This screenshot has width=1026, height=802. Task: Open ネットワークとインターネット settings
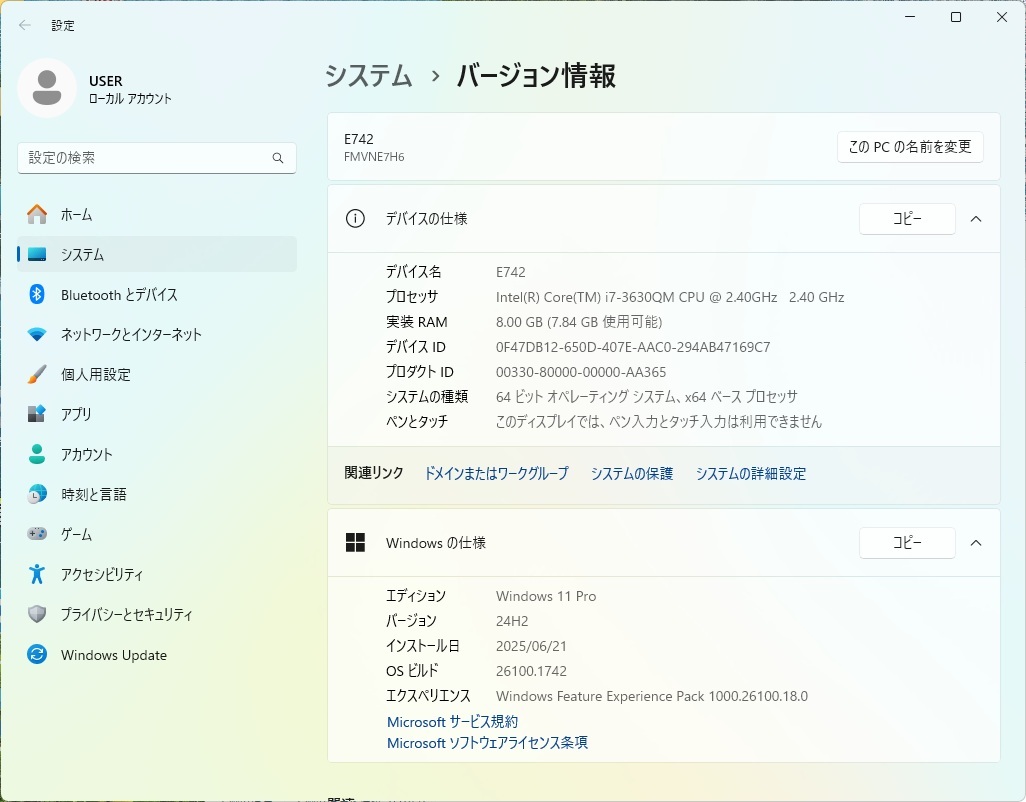(157, 334)
